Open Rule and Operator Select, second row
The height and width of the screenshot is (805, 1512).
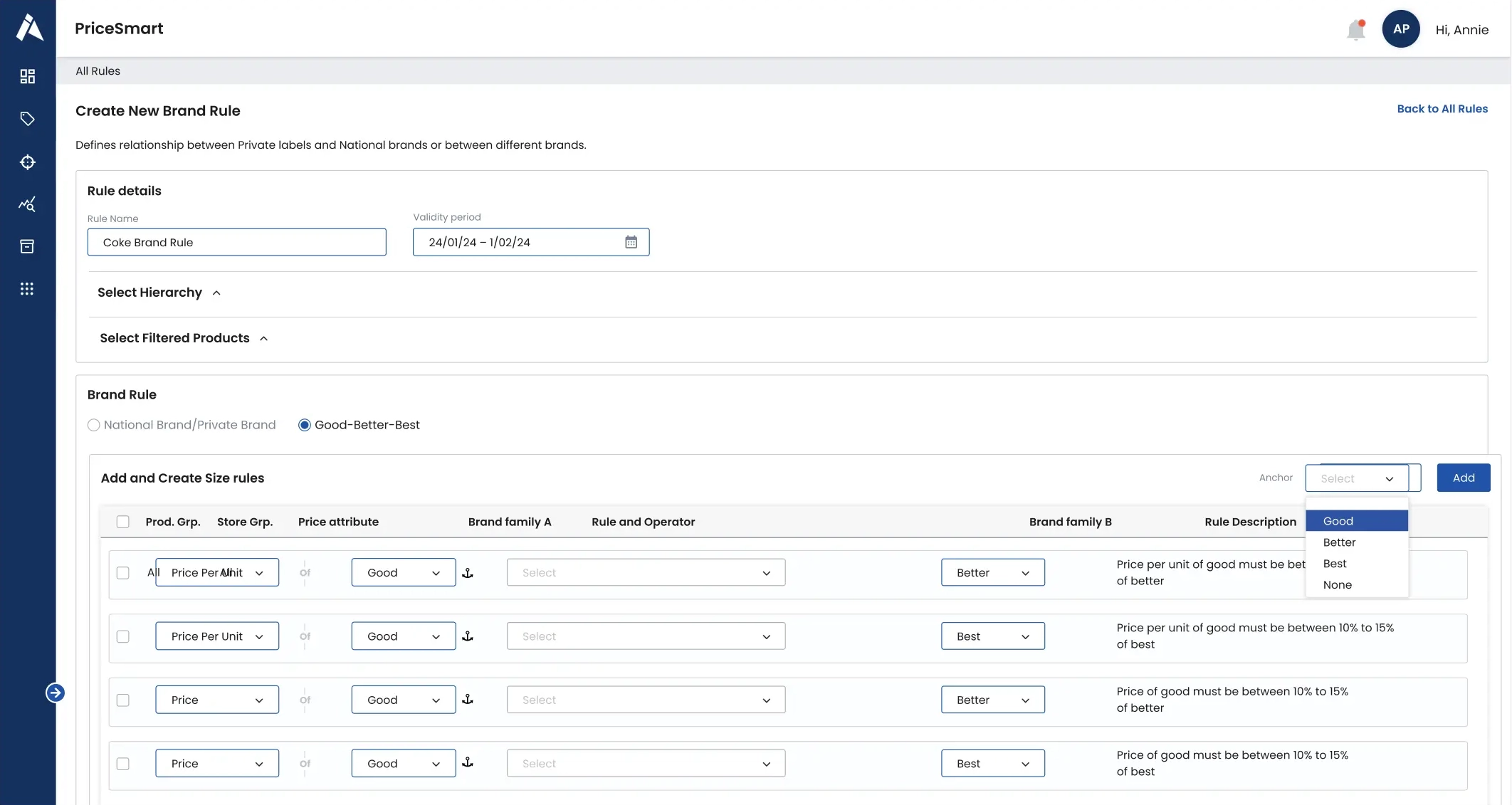[x=646, y=636]
